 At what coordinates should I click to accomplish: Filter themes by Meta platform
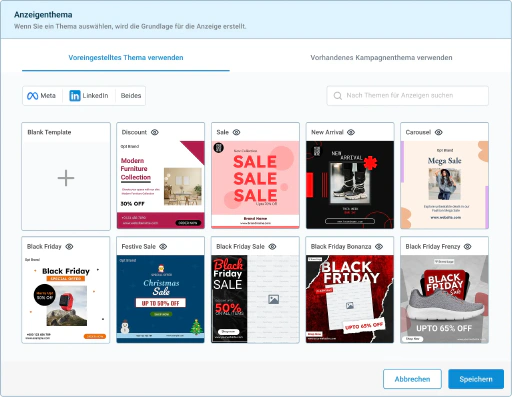point(42,96)
